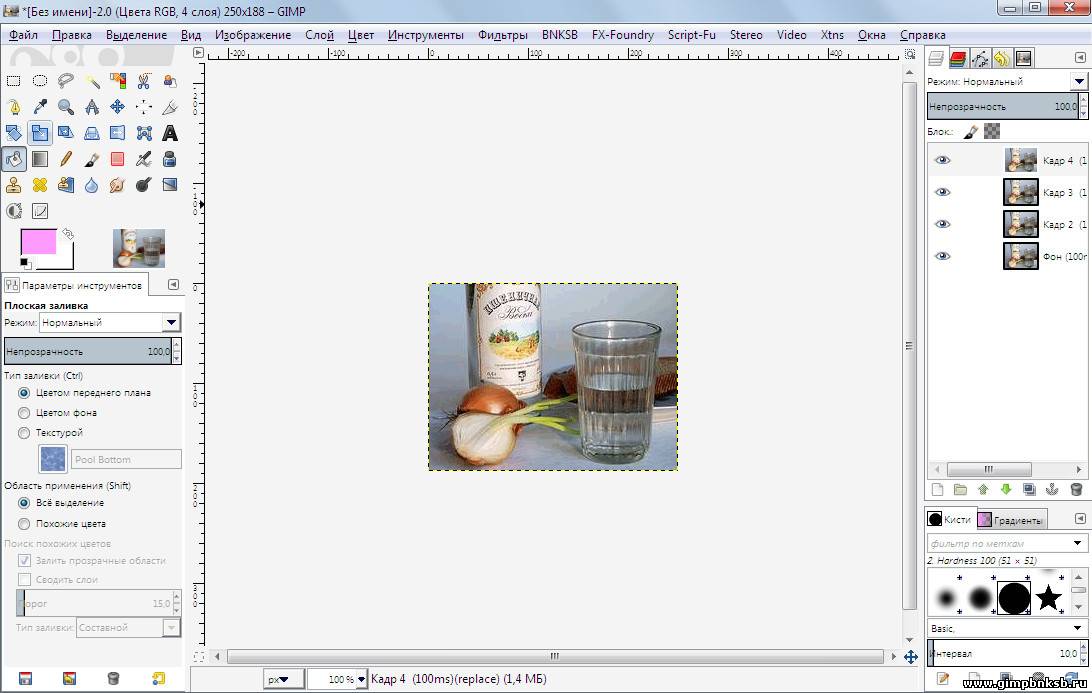Image resolution: width=1092 pixels, height=693 pixels.
Task: Choose fill type Цветом фона
Action: pyautogui.click(x=24, y=413)
